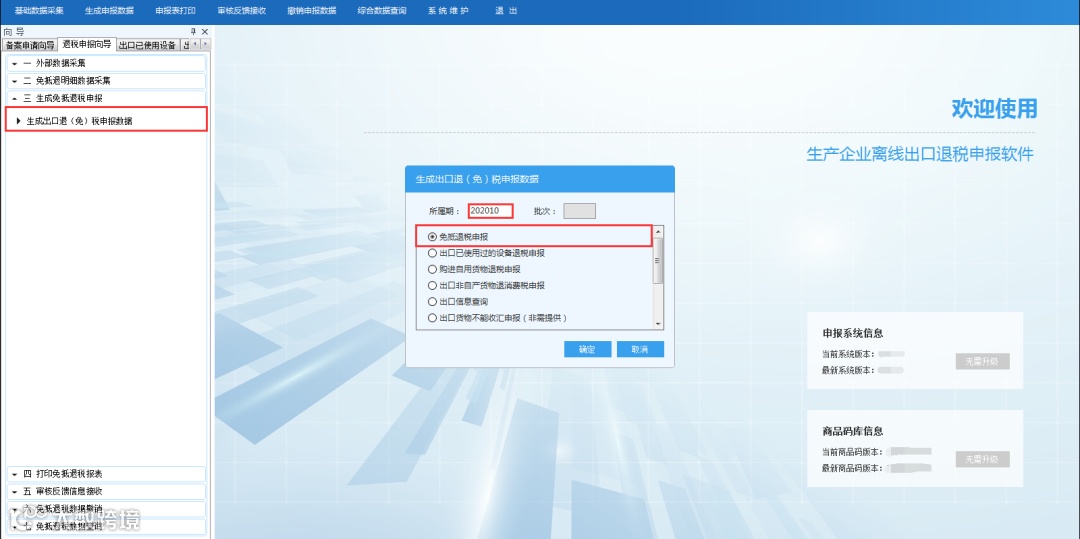1080x539 pixels.
Task: Click the 生成出口退（免）税申报数据 dialog title
Action: tap(477, 179)
